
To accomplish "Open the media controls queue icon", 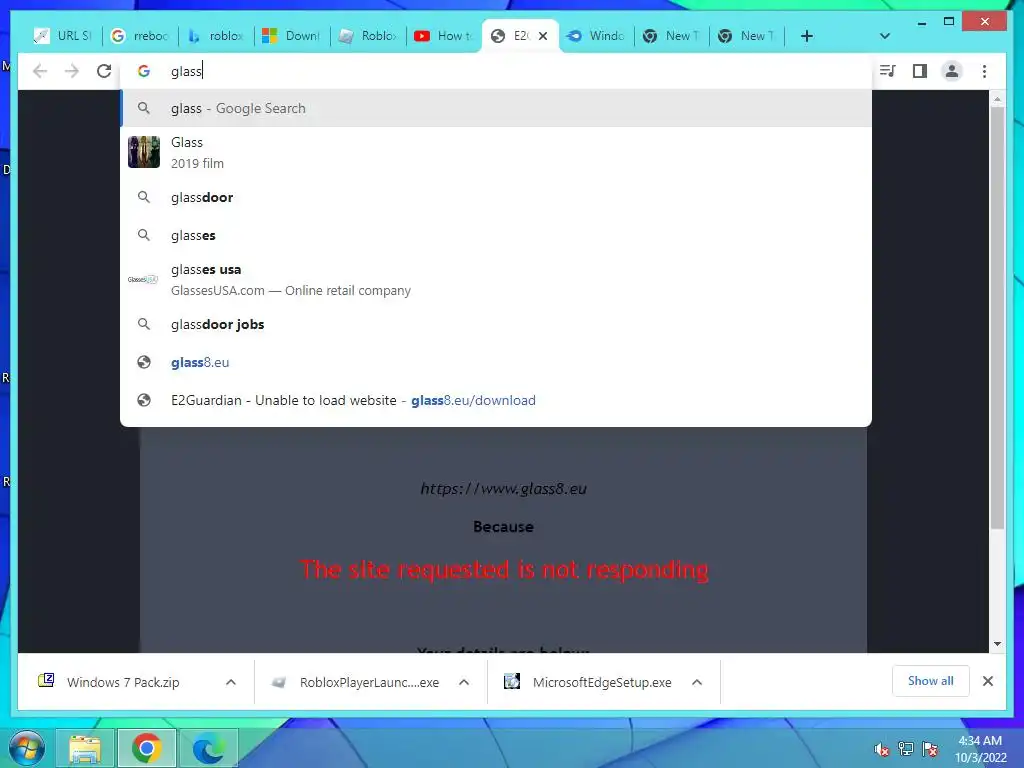I will point(887,71).
